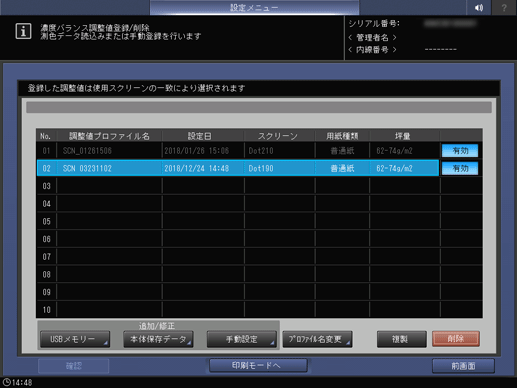The width and height of the screenshot is (517, 388).
Task: Open the USBメモリー import option
Action: [x=75, y=339]
